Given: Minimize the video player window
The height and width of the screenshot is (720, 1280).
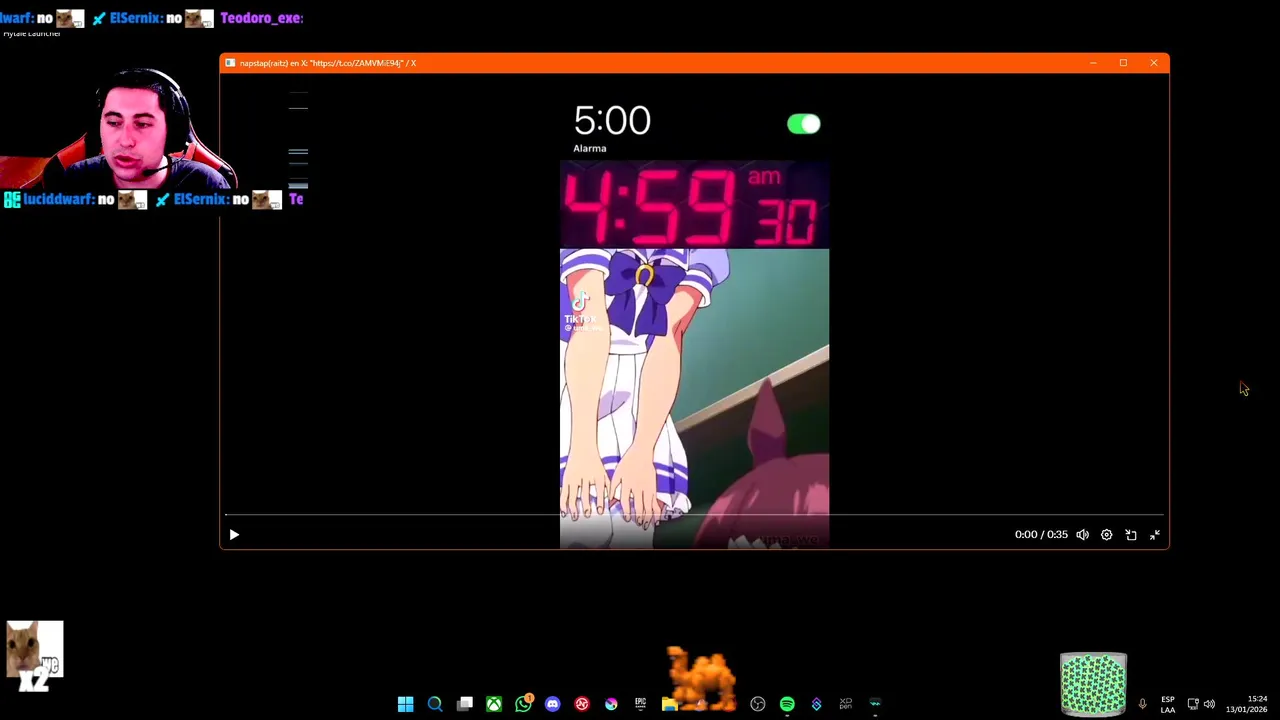Looking at the screenshot, I should point(1093,63).
